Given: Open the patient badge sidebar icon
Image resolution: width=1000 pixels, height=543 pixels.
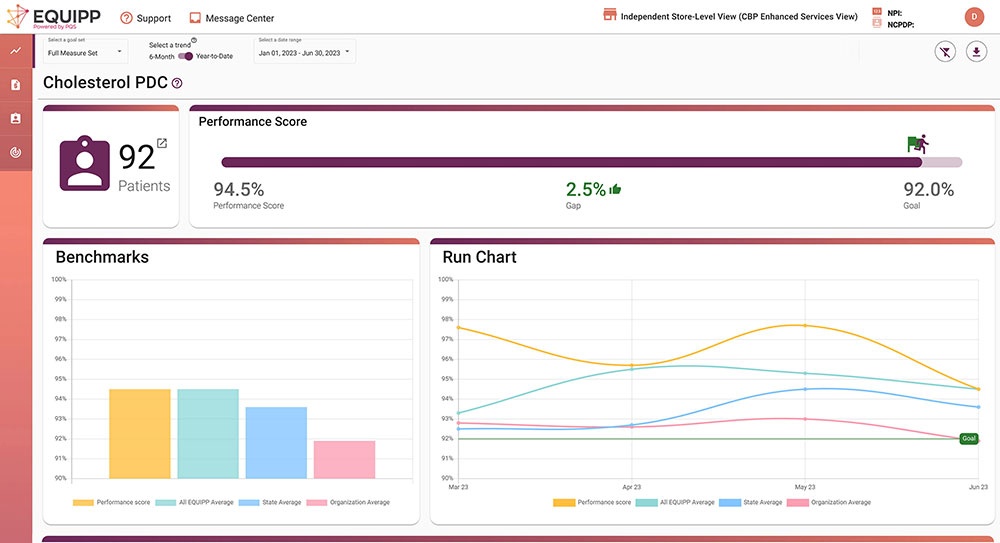Looking at the screenshot, I should (x=16, y=119).
